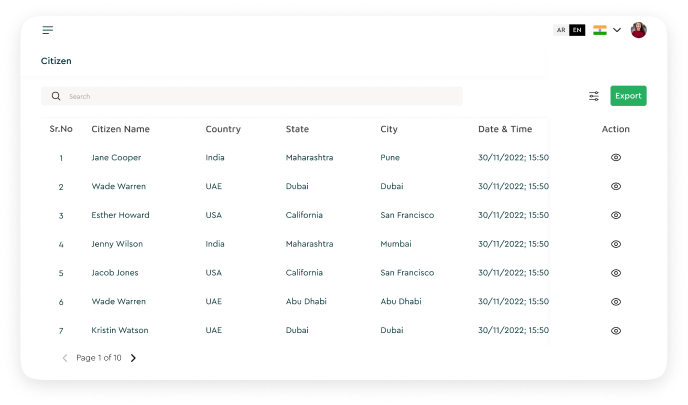688x405 pixels.
Task: Switch language to EN
Action: point(577,30)
